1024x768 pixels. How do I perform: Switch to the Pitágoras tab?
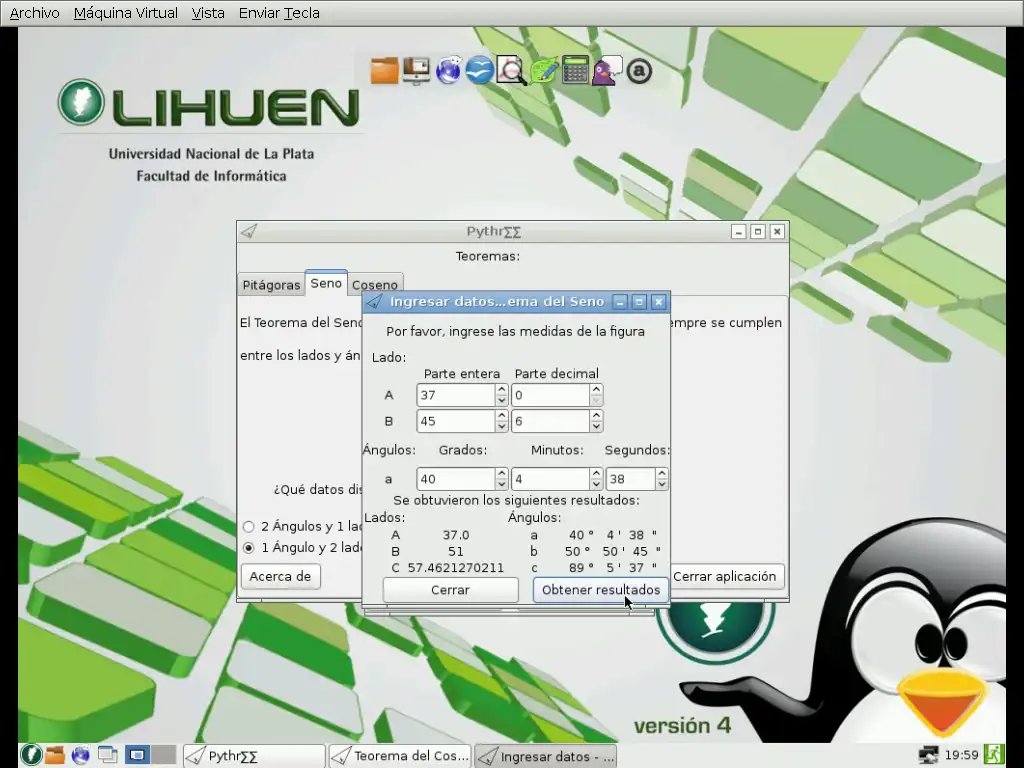(x=271, y=285)
